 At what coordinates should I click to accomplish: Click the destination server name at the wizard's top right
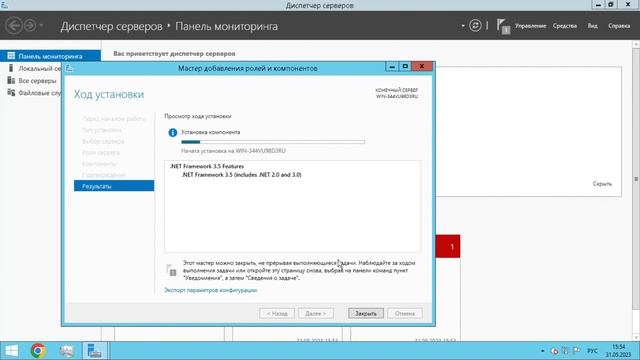tap(397, 96)
